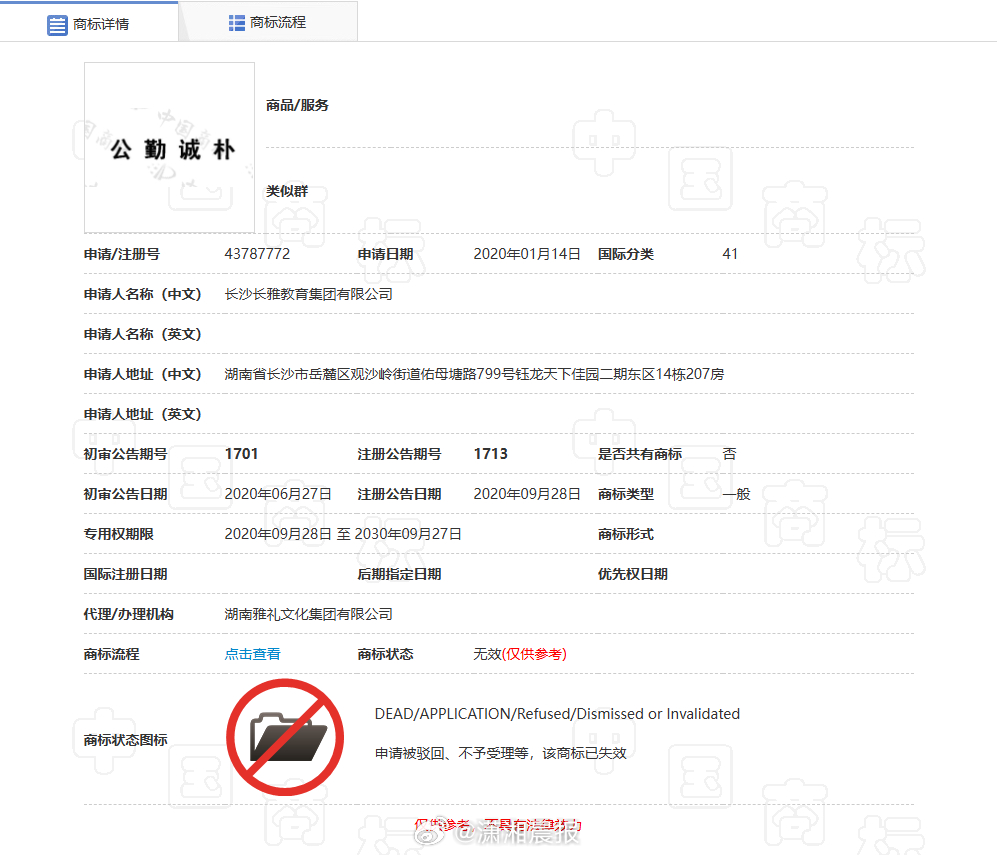Select registration announcement issue number 1713

pyautogui.click(x=491, y=454)
